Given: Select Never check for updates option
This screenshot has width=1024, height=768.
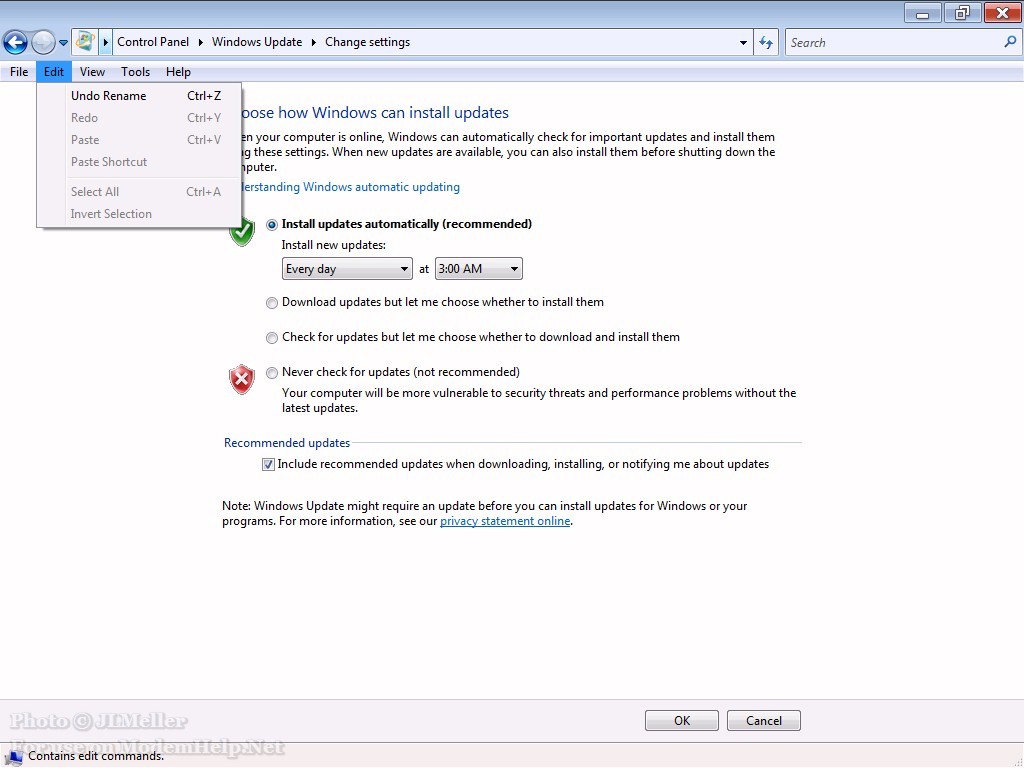Looking at the screenshot, I should (x=272, y=373).
